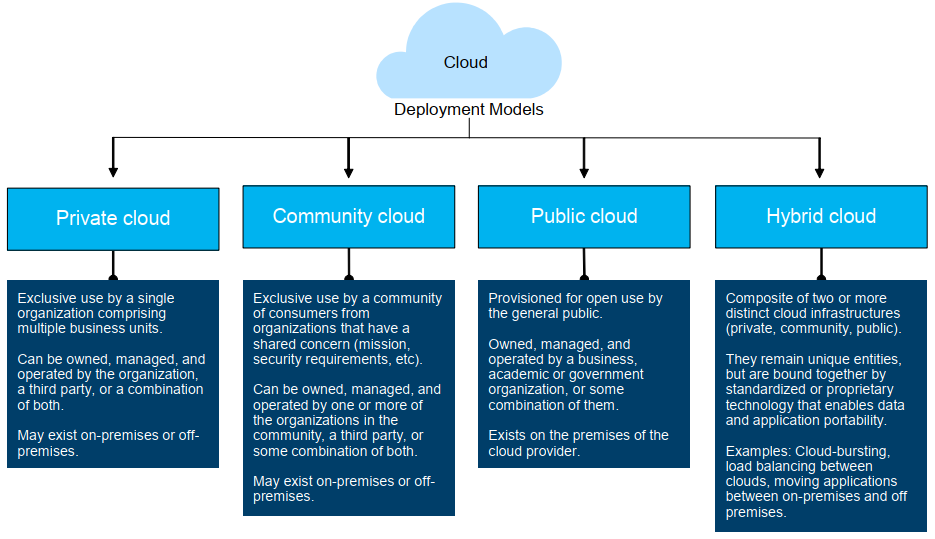Select the Deployment Models label
The image size is (935, 539).
coord(469,110)
